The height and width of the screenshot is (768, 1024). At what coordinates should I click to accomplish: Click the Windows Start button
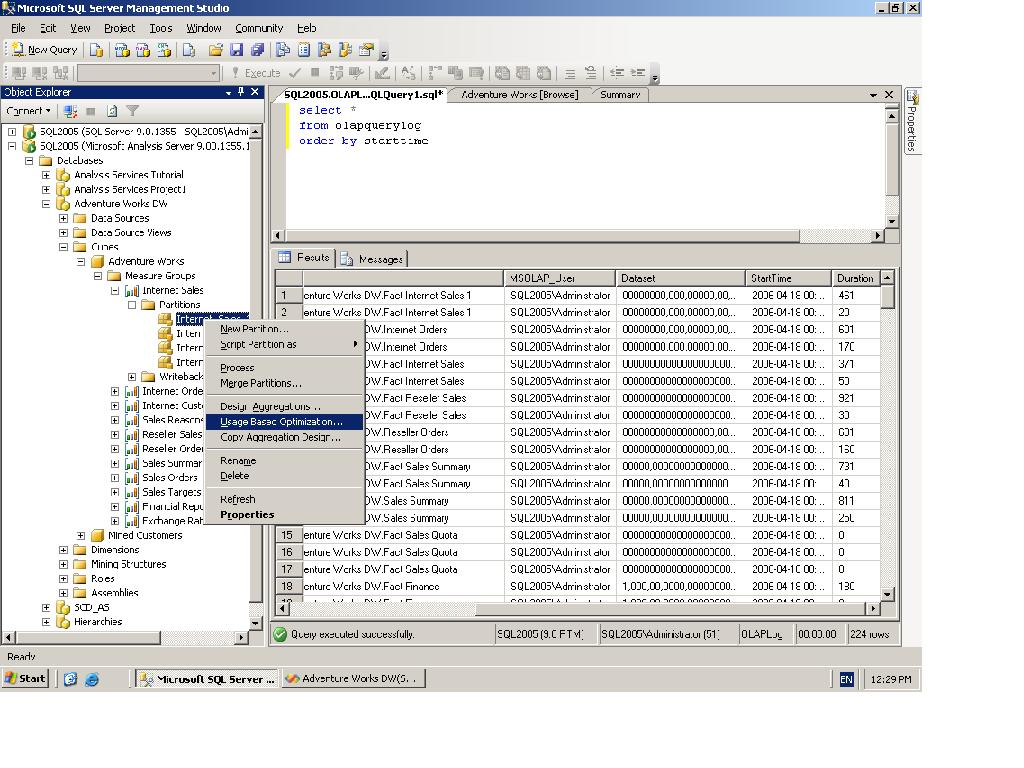(26, 679)
